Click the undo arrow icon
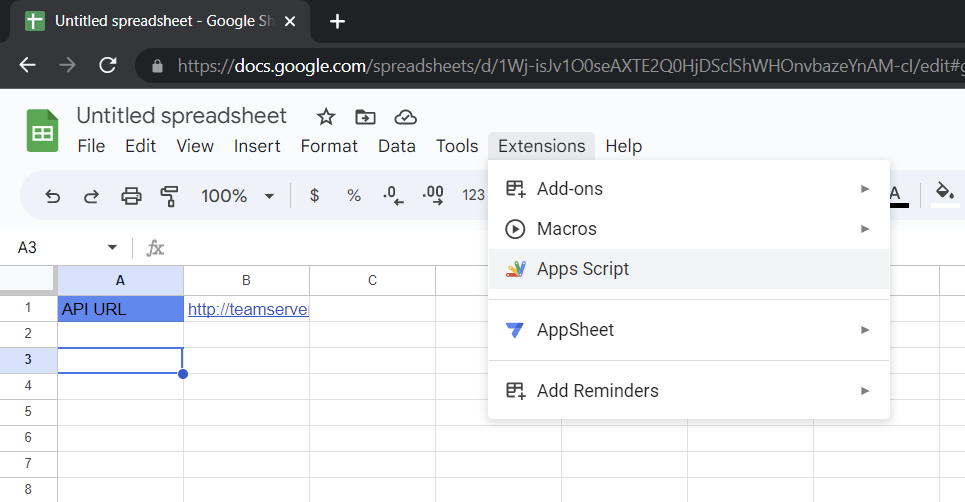The height and width of the screenshot is (502, 965). 53,196
